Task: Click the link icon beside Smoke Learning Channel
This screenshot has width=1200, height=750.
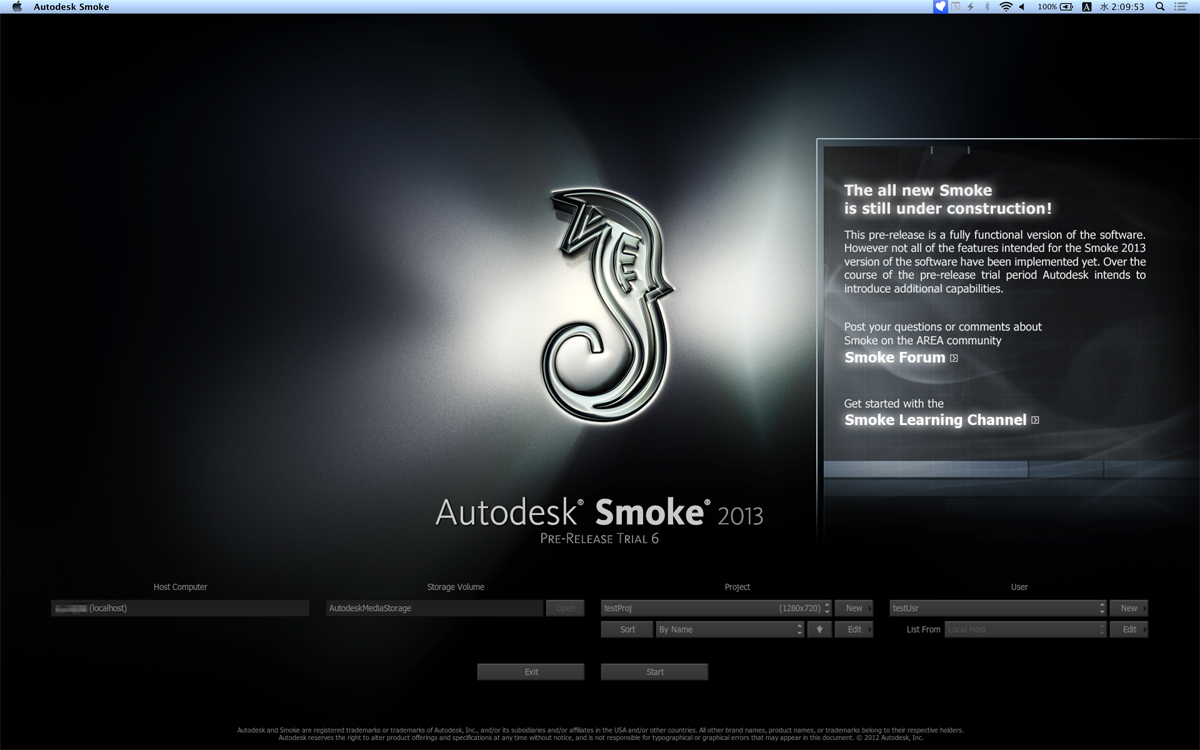Action: 1036,420
